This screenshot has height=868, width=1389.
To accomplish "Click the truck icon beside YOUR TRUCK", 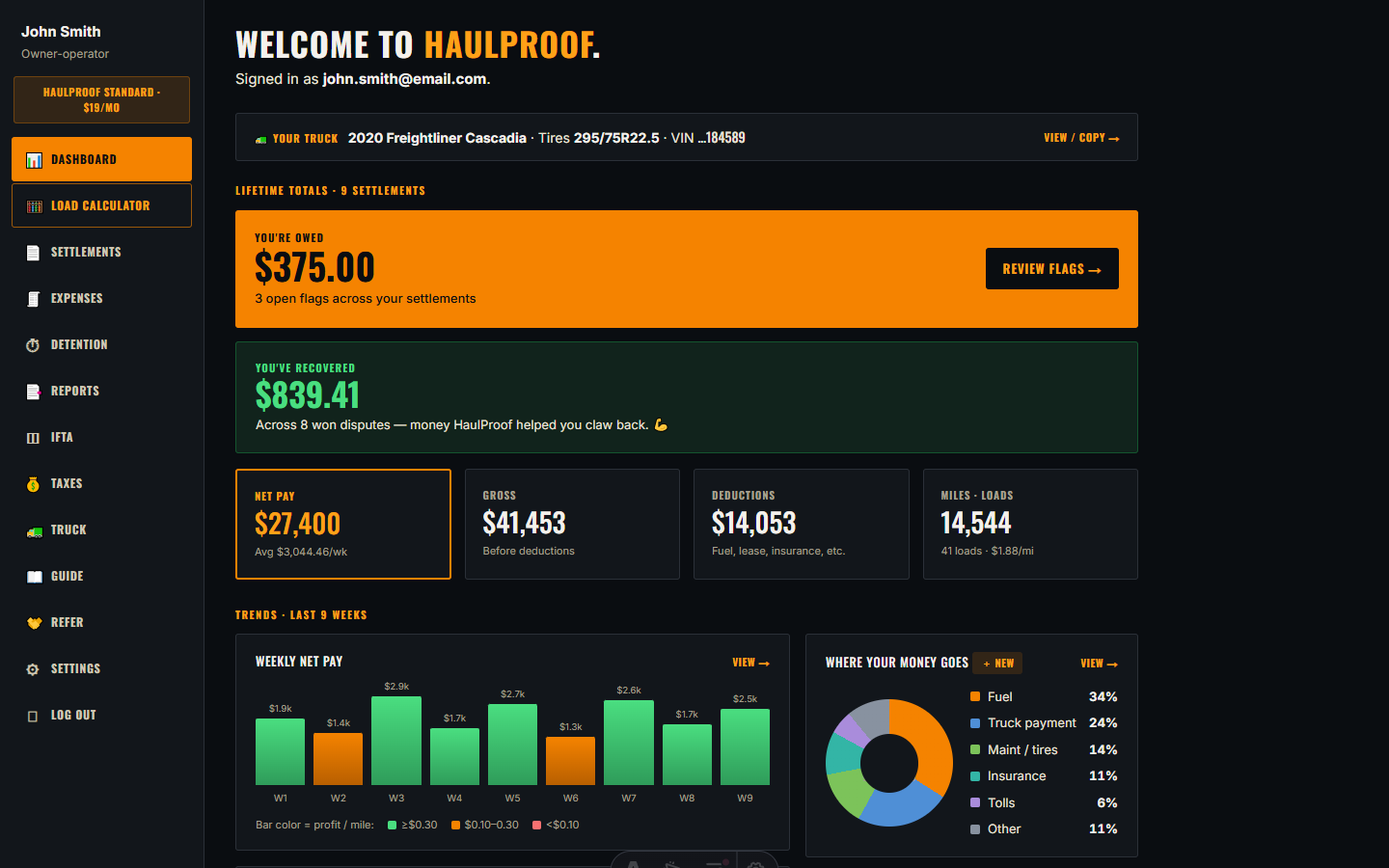I will point(260,139).
